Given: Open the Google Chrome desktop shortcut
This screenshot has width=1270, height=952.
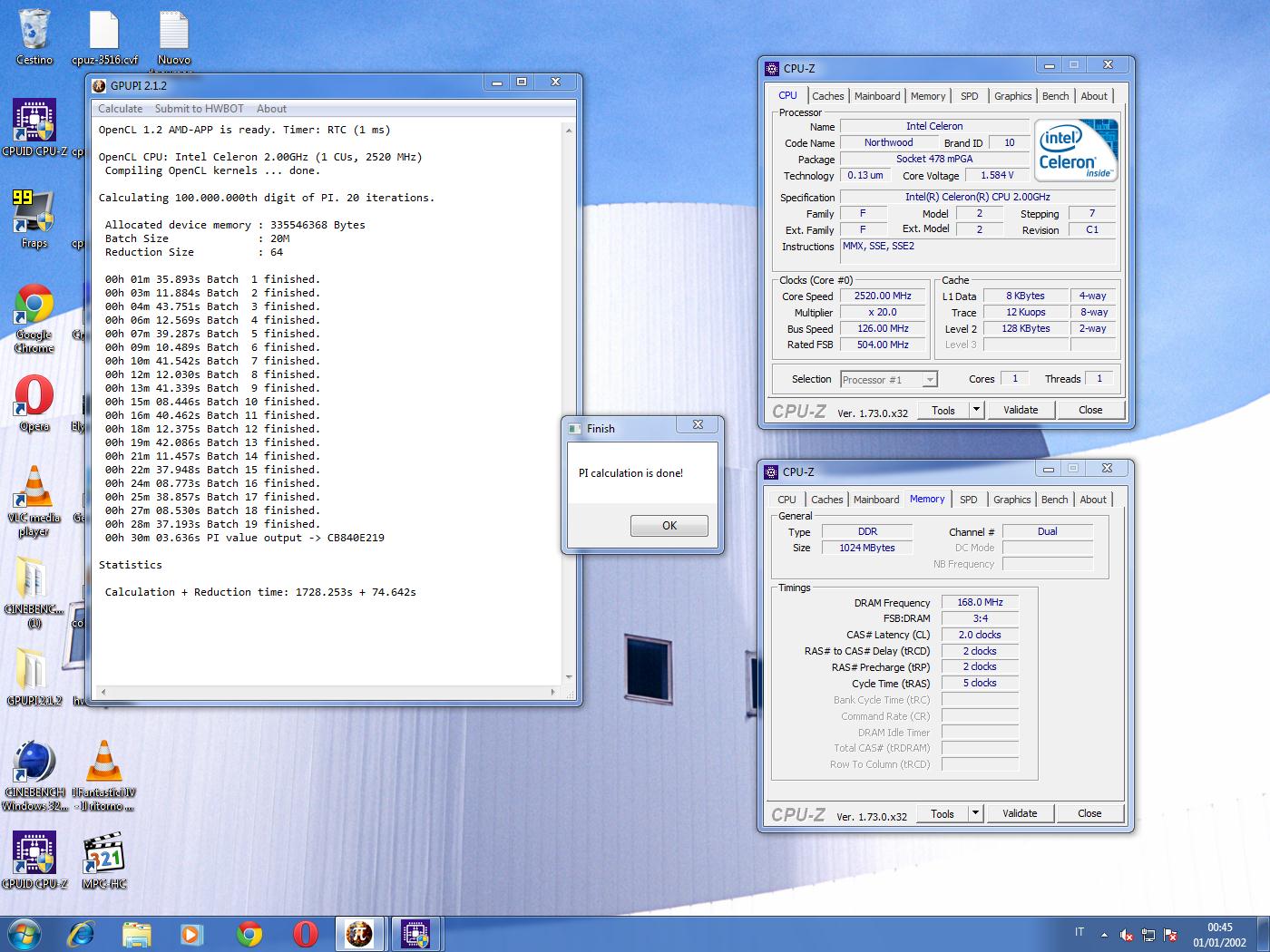Looking at the screenshot, I should click(x=34, y=317).
